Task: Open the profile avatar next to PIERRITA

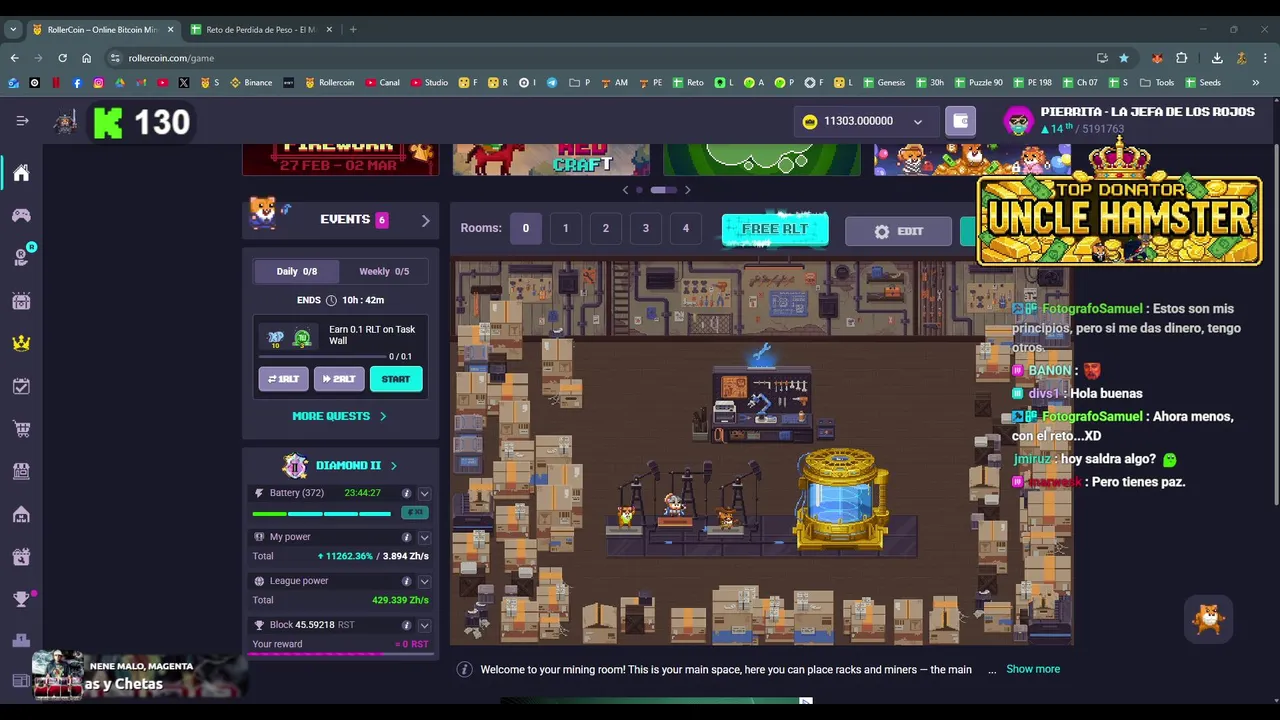Action: click(1018, 121)
